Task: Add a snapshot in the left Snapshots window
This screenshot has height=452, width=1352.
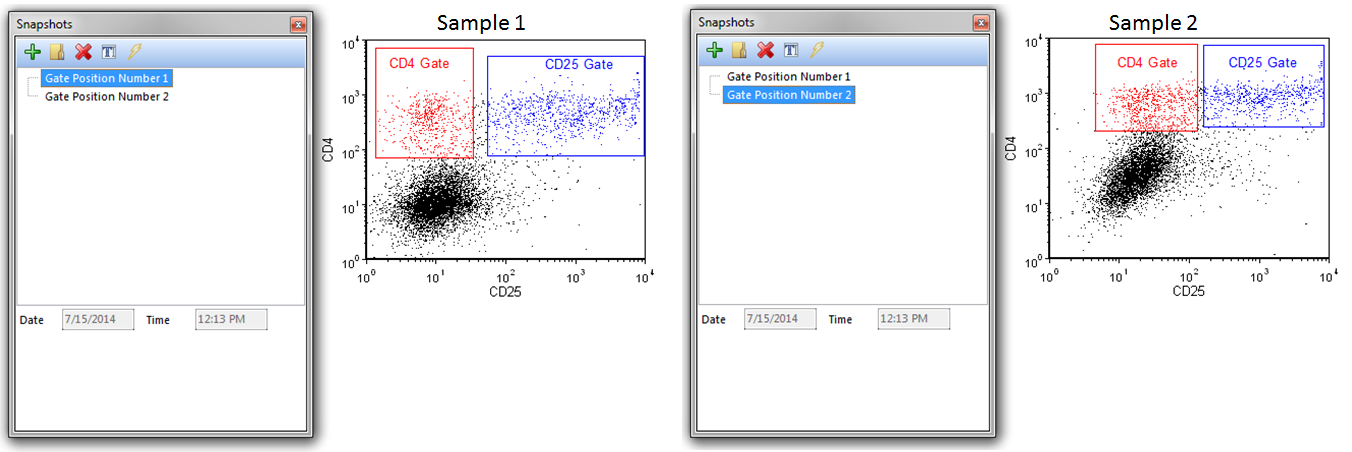Action: (33, 51)
